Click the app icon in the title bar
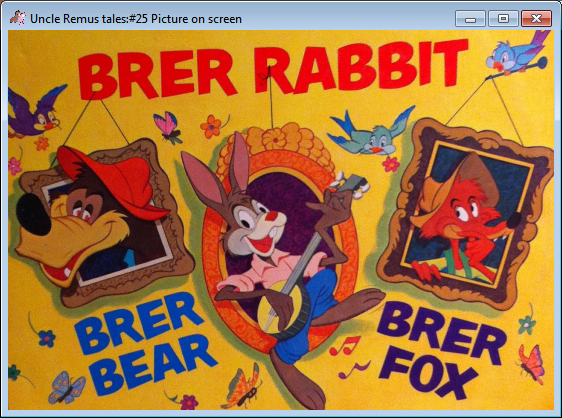 click(x=17, y=18)
